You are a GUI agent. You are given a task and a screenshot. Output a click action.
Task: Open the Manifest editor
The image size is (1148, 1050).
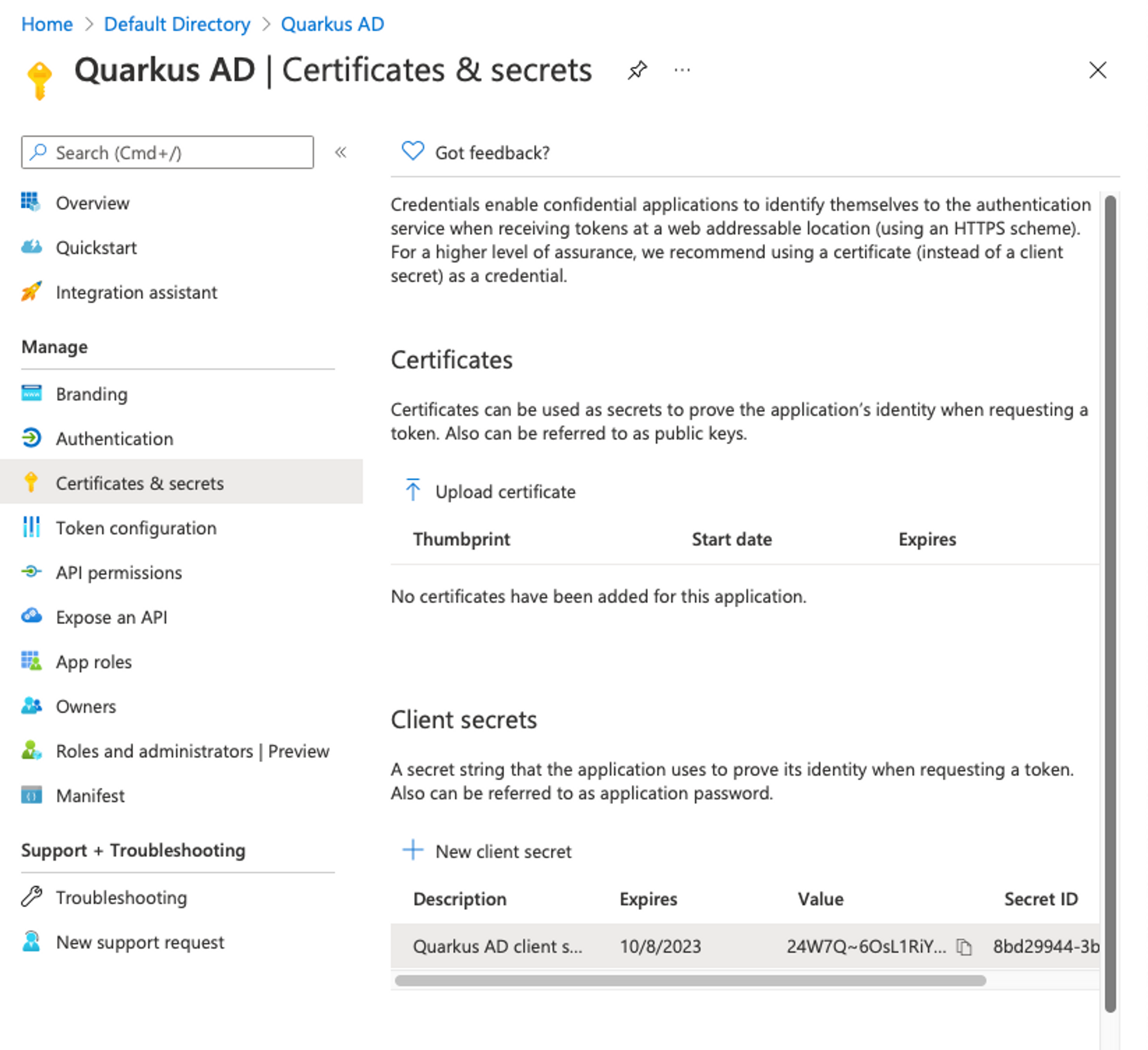click(x=90, y=796)
